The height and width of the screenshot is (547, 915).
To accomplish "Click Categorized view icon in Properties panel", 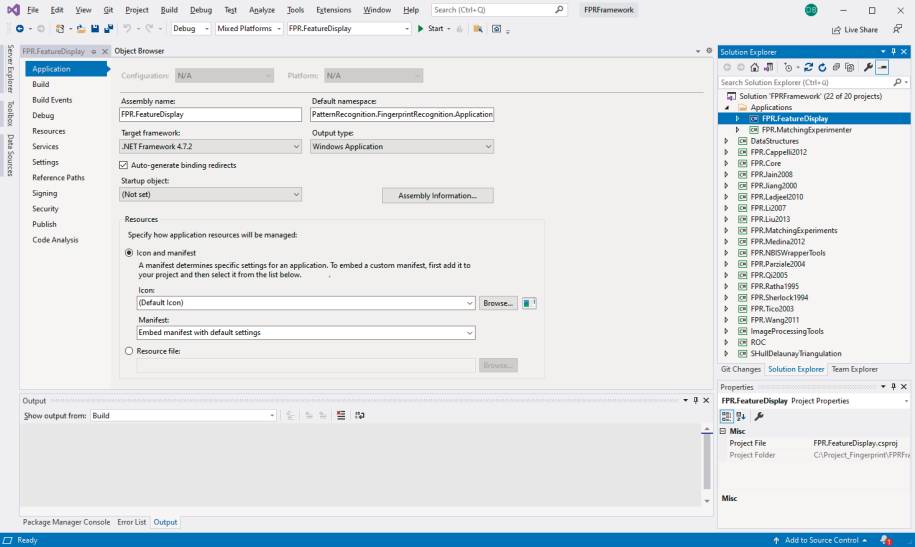I will tap(727, 416).
